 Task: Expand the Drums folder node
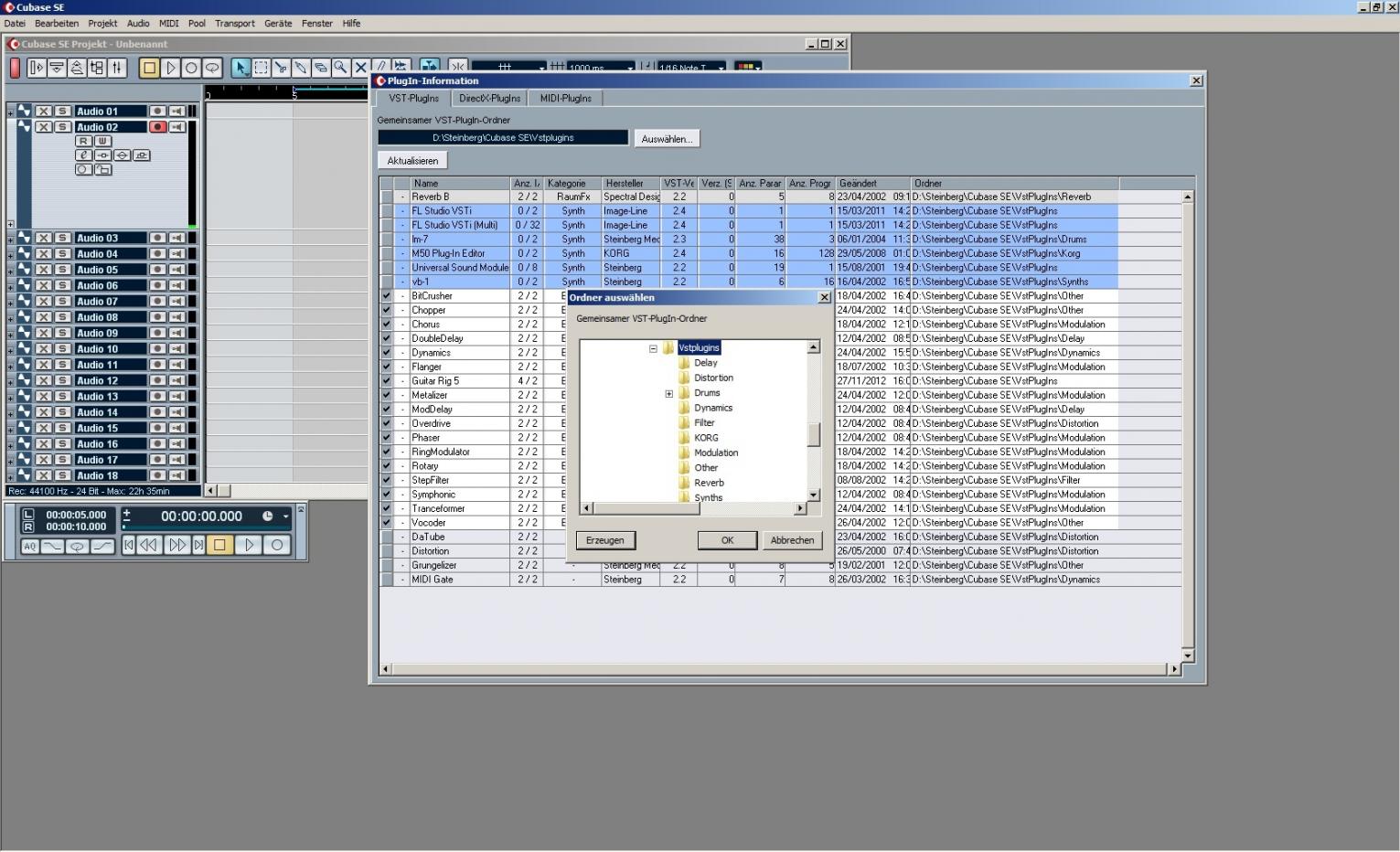point(668,393)
